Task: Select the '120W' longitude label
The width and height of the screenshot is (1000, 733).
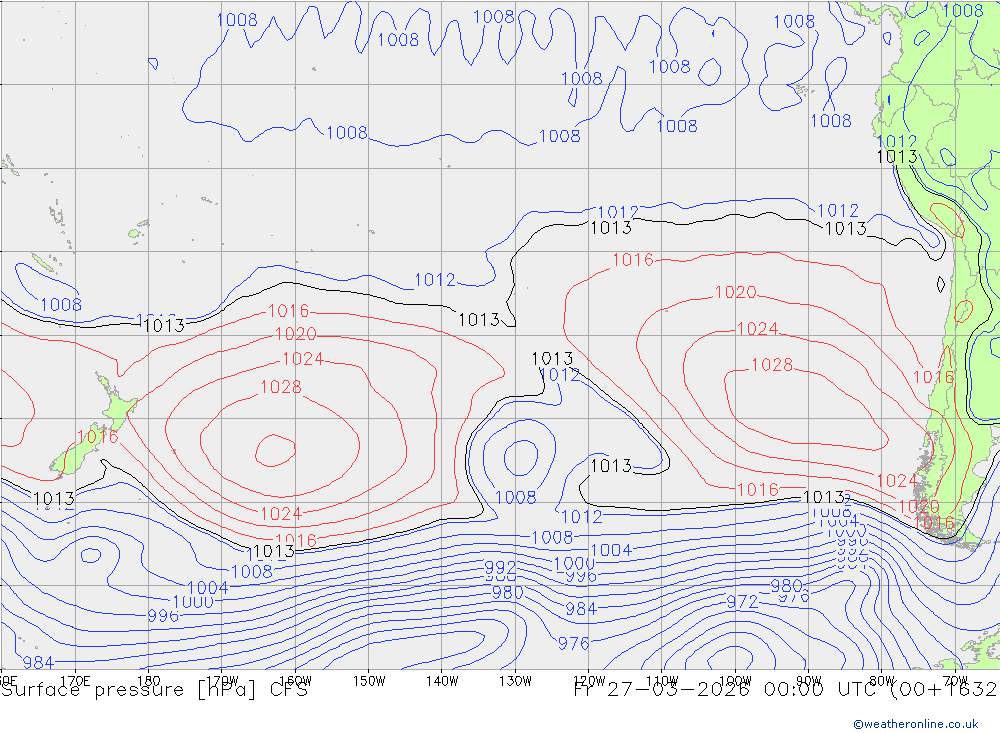Action: pyautogui.click(x=589, y=681)
